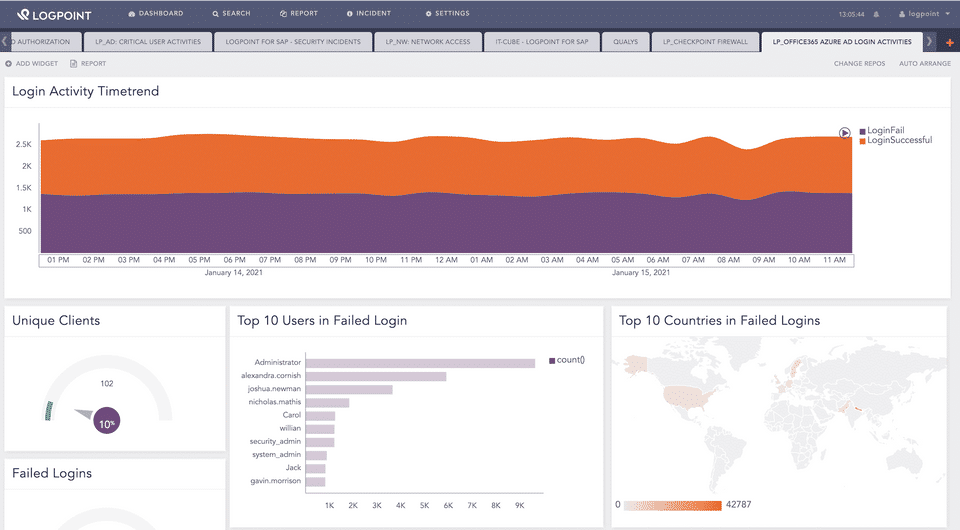The width and height of the screenshot is (960, 530).
Task: Open the Report menu item
Action: click(299, 13)
